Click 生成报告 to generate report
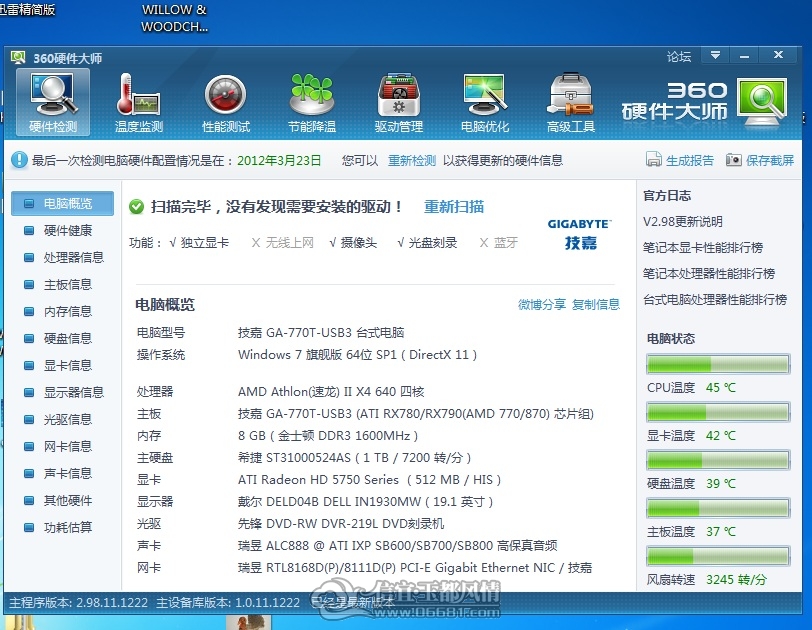The width and height of the screenshot is (812, 630). click(690, 160)
